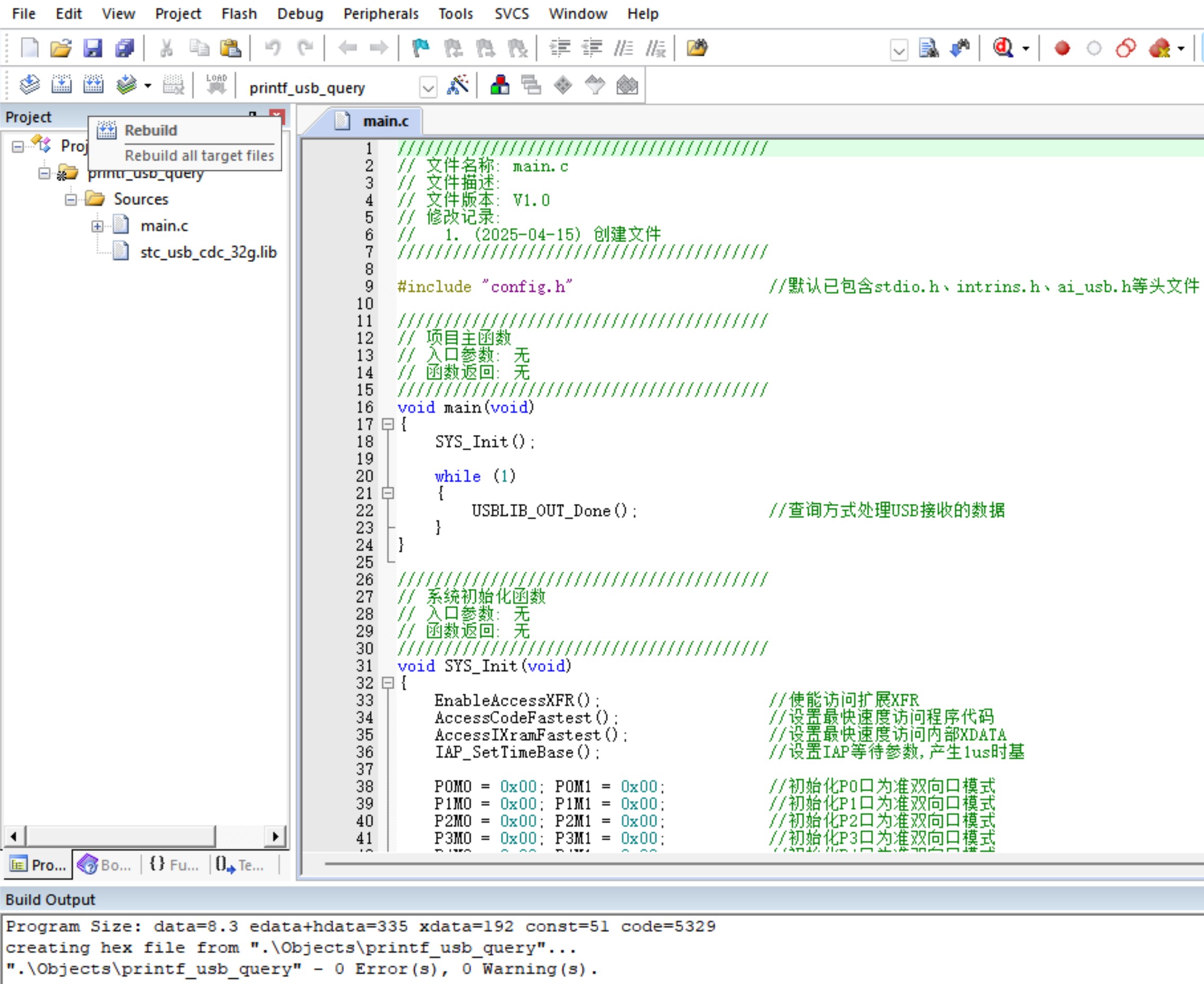Navigate backwards arrow
Screen dimensions: 1204x984
[347, 48]
